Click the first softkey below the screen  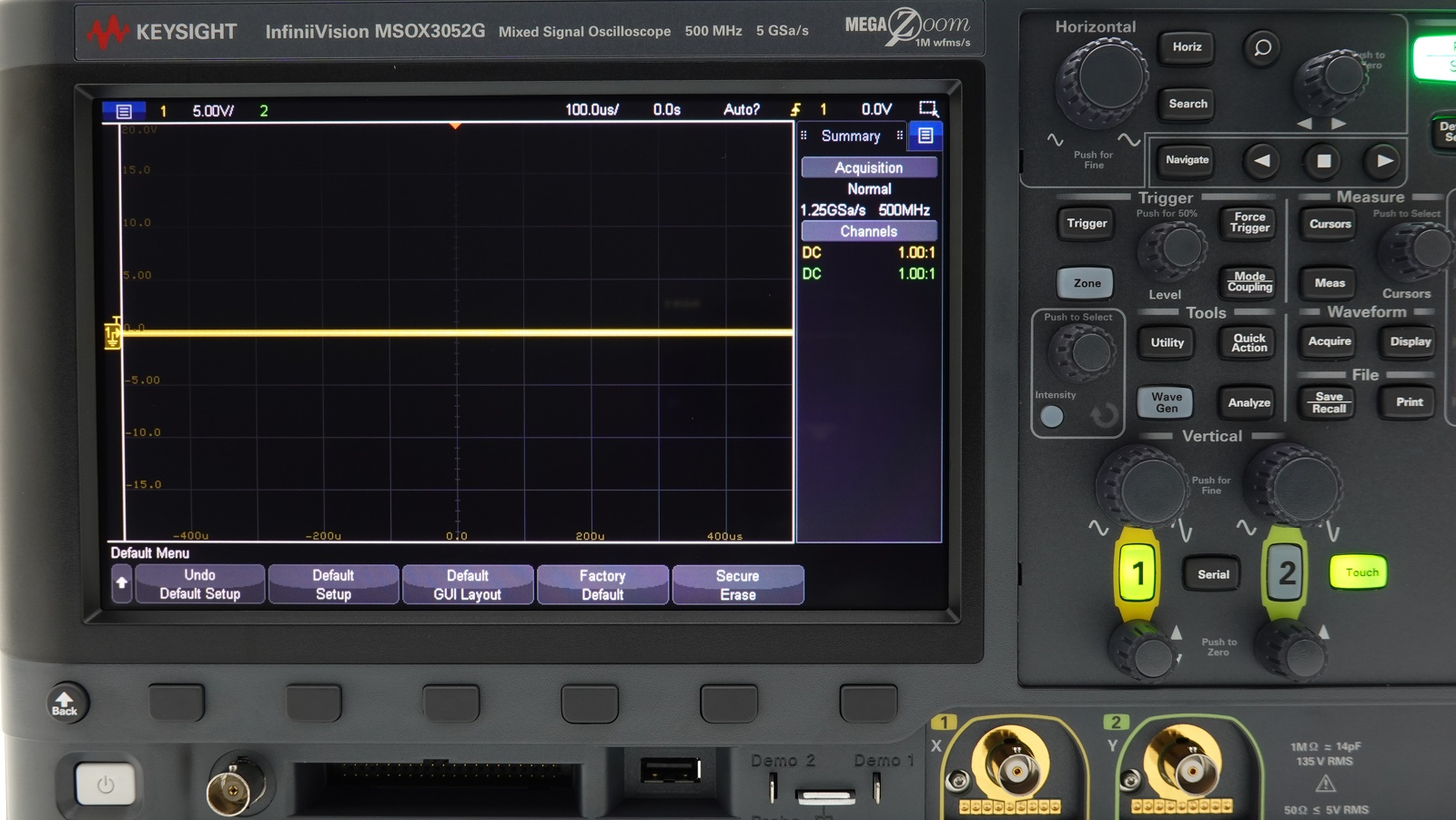177,703
